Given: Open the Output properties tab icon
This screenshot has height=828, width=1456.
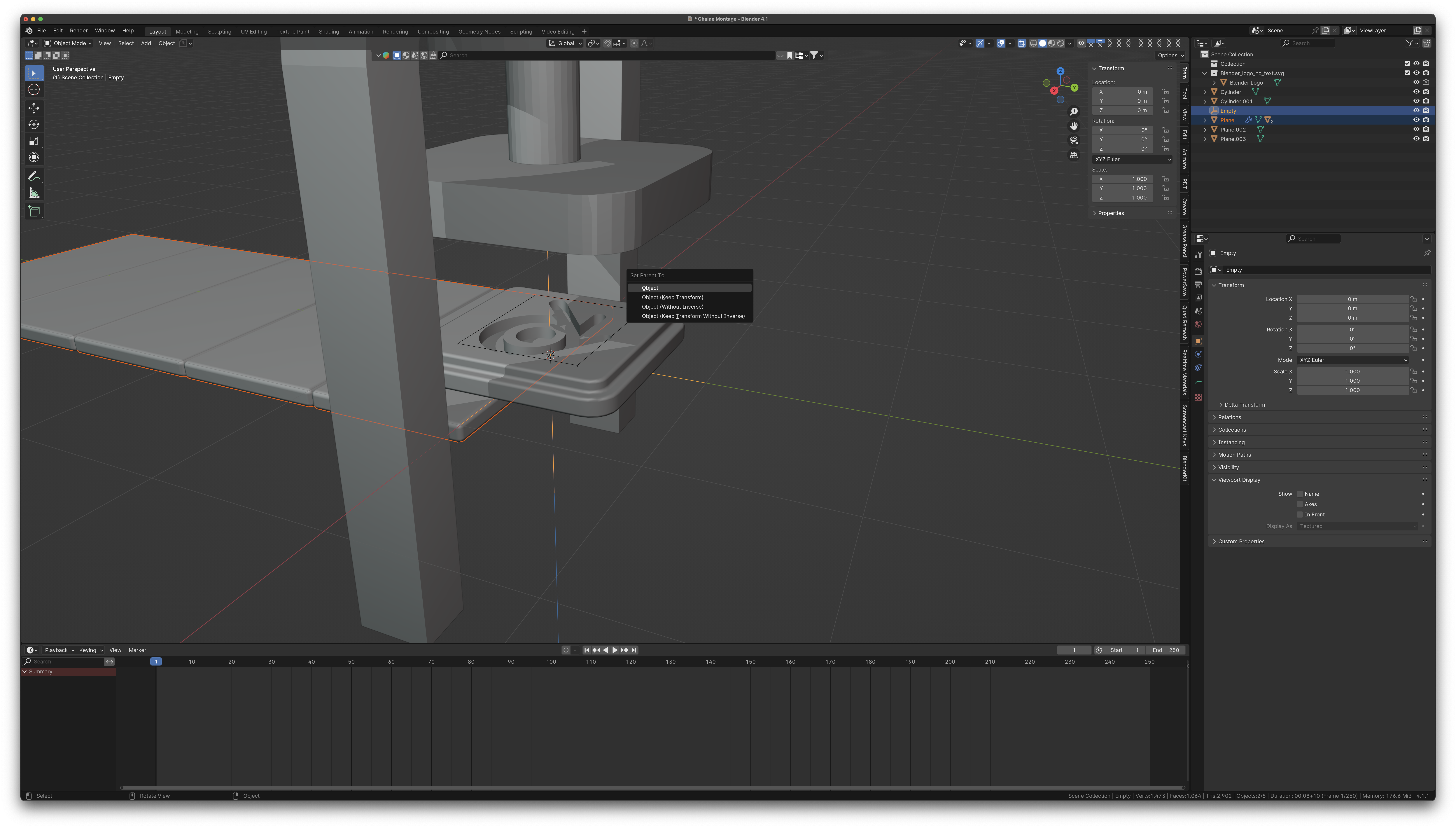Looking at the screenshot, I should click(x=1198, y=285).
